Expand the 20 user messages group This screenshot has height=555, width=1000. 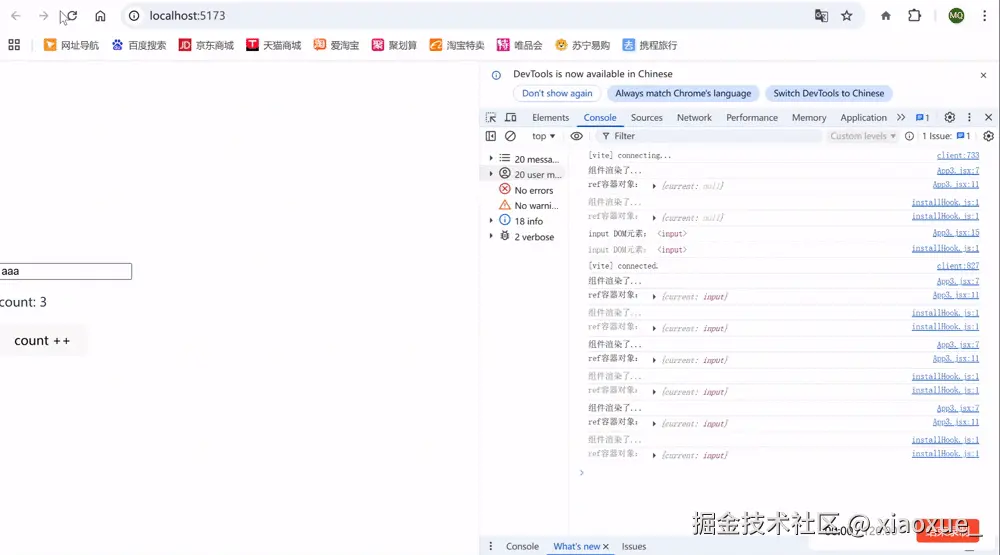click(491, 174)
